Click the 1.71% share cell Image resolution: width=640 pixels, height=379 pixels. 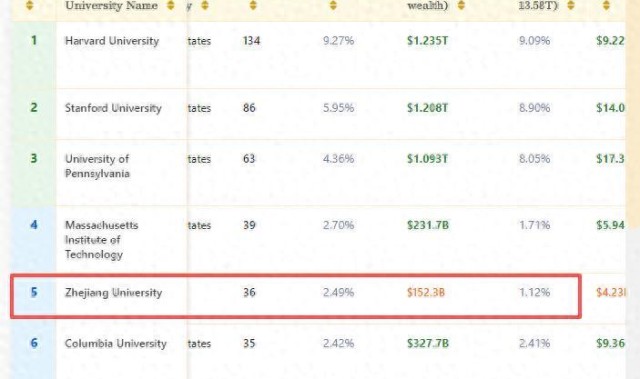[534, 225]
